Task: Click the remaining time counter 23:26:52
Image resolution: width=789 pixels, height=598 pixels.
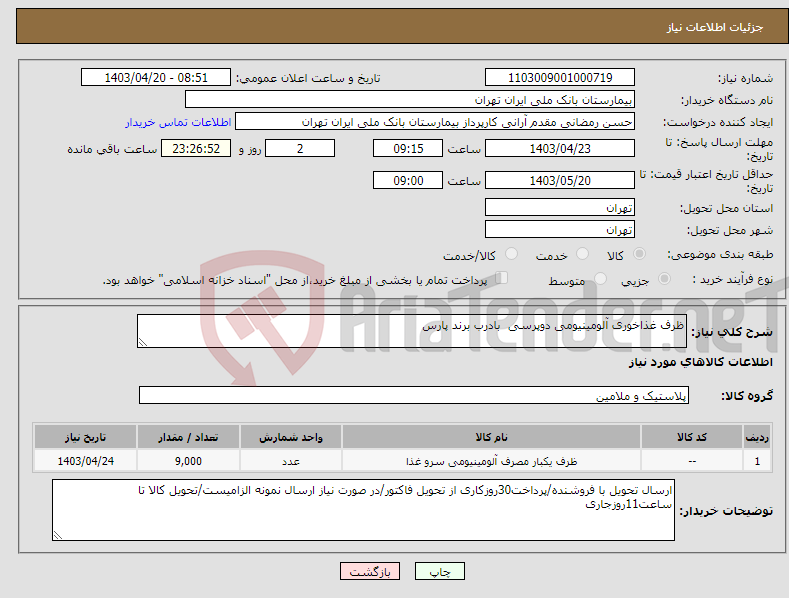Action: click(x=196, y=148)
